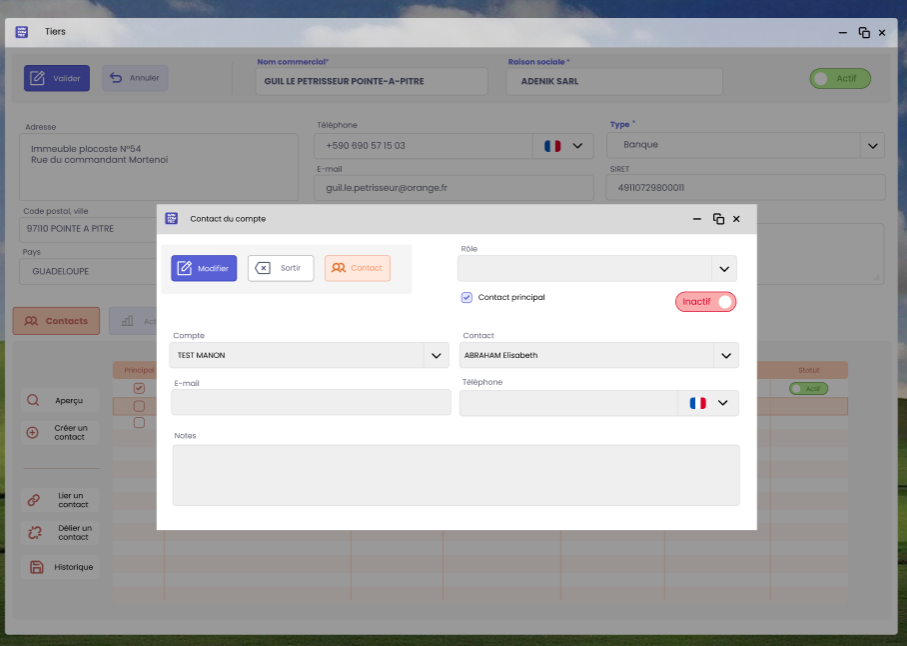This screenshot has height=646, width=907.
Task: Open the Compte dropdown showing TEST MANON
Action: 435,355
